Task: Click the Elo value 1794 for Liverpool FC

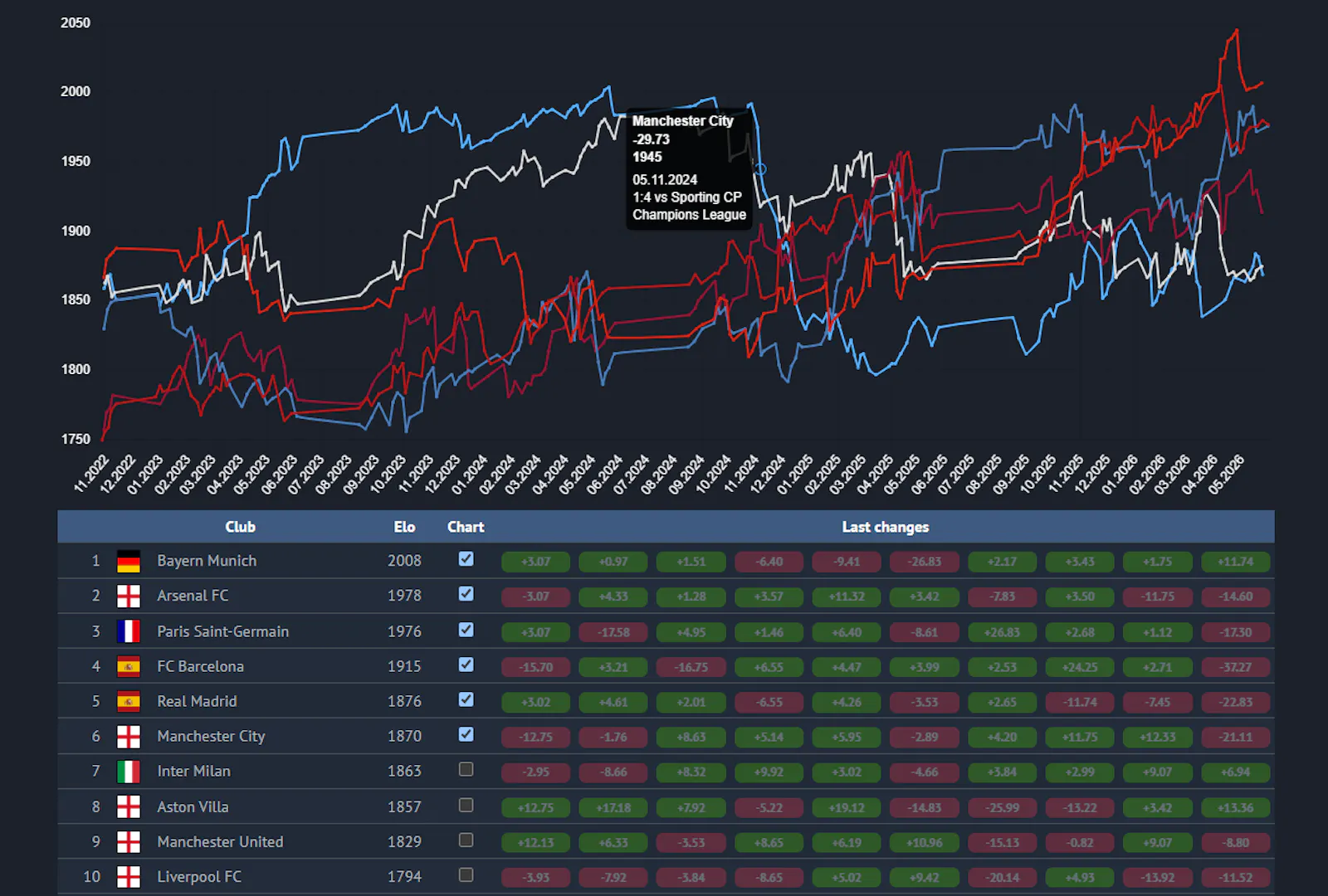Action: tap(404, 877)
